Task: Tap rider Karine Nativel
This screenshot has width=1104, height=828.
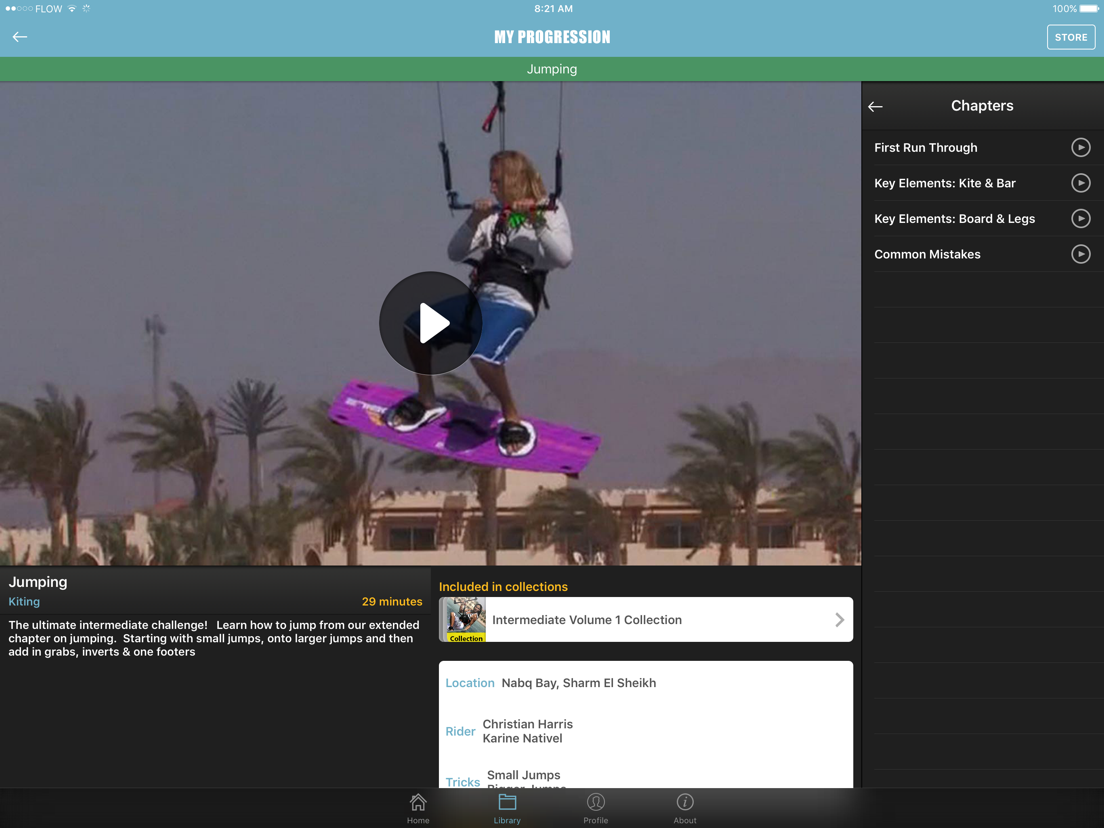Action: click(x=522, y=739)
